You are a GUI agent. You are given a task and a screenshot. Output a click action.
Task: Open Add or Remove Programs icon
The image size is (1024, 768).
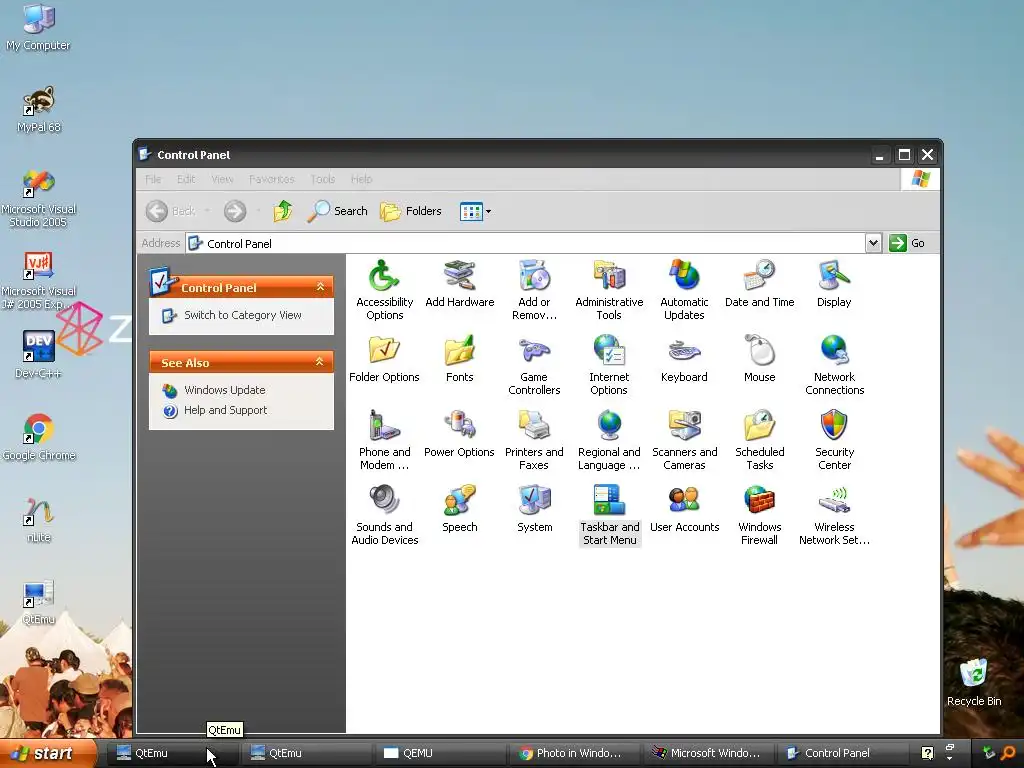534,289
